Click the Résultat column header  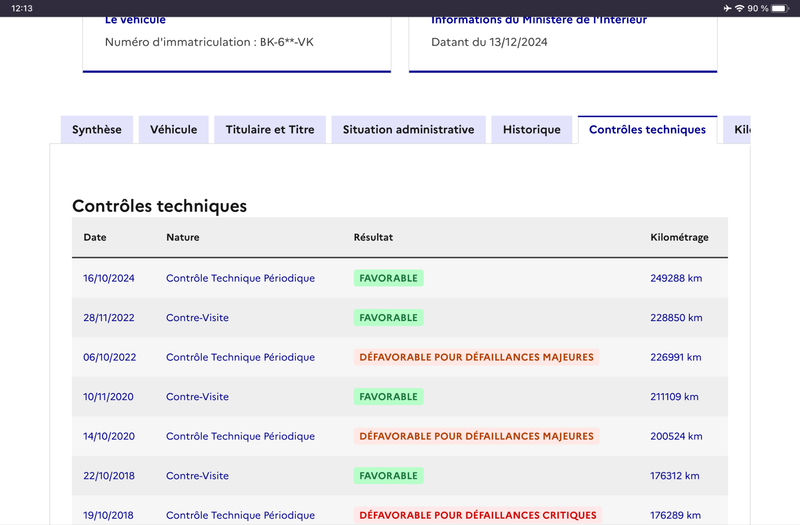(373, 237)
